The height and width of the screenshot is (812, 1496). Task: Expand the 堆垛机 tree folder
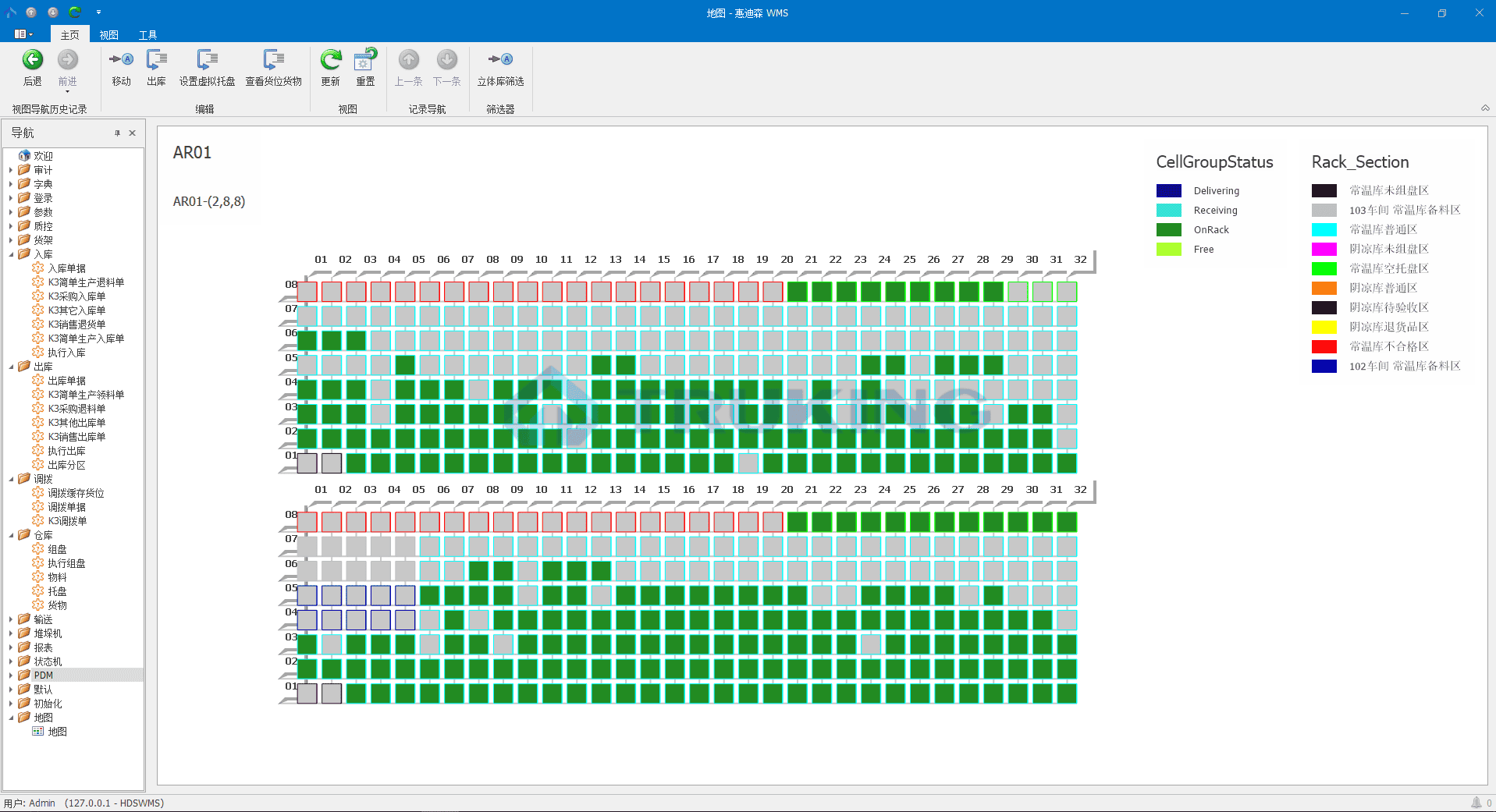pos(11,633)
